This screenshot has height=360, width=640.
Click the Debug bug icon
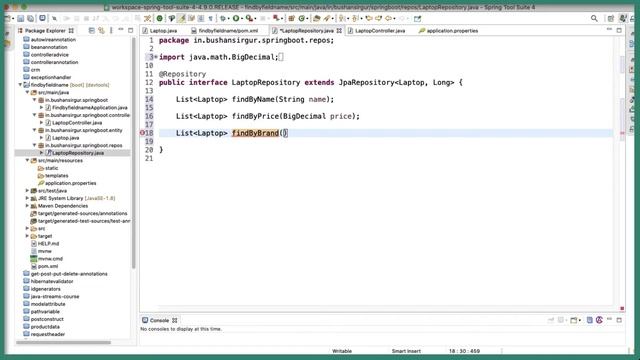point(223,18)
